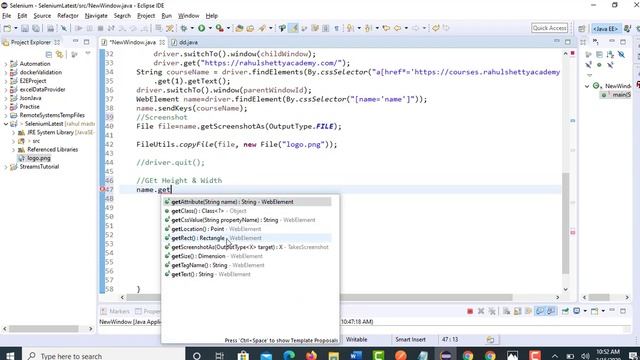This screenshot has width=640, height=360.
Task: Open the Run button dropdown arrow
Action: pyautogui.click(x=210, y=28)
